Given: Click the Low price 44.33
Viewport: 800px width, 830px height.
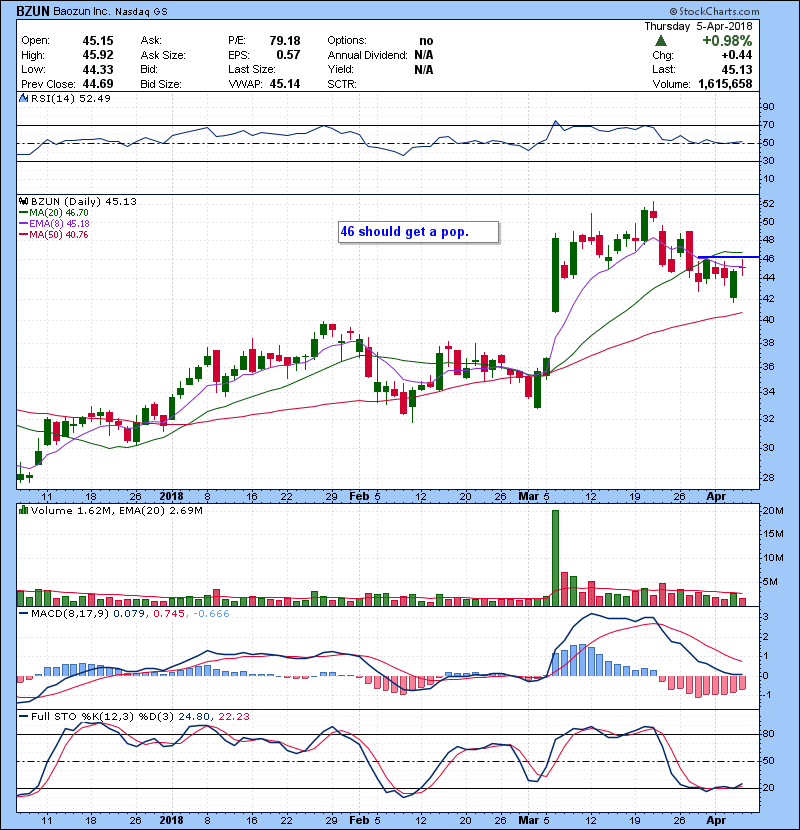Looking at the screenshot, I should (x=97, y=69).
